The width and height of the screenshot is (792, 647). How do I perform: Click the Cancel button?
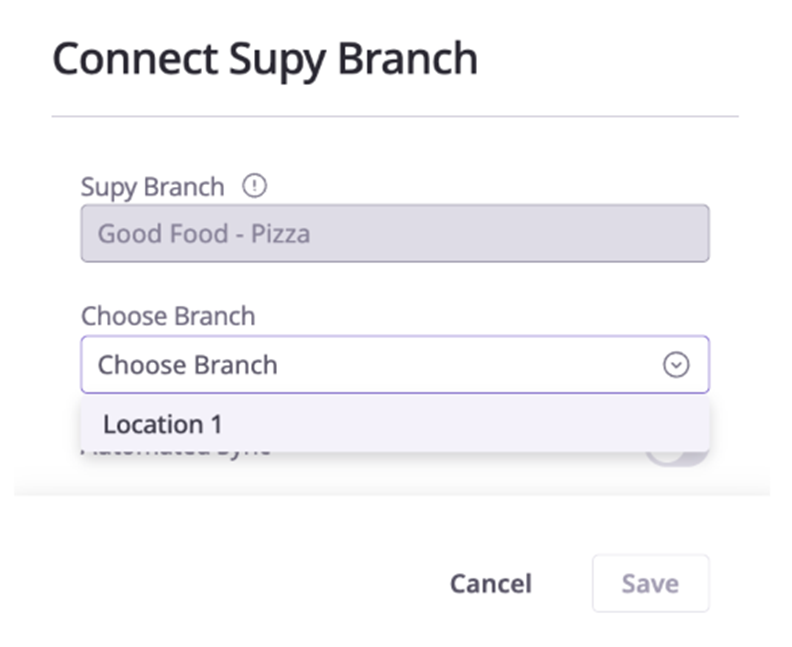(x=490, y=584)
